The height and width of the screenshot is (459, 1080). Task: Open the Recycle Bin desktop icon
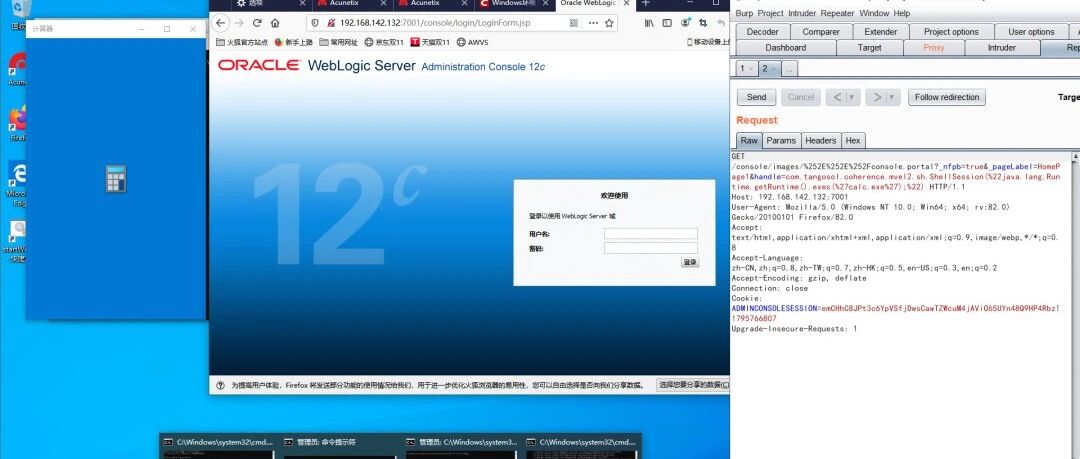(x=19, y=14)
